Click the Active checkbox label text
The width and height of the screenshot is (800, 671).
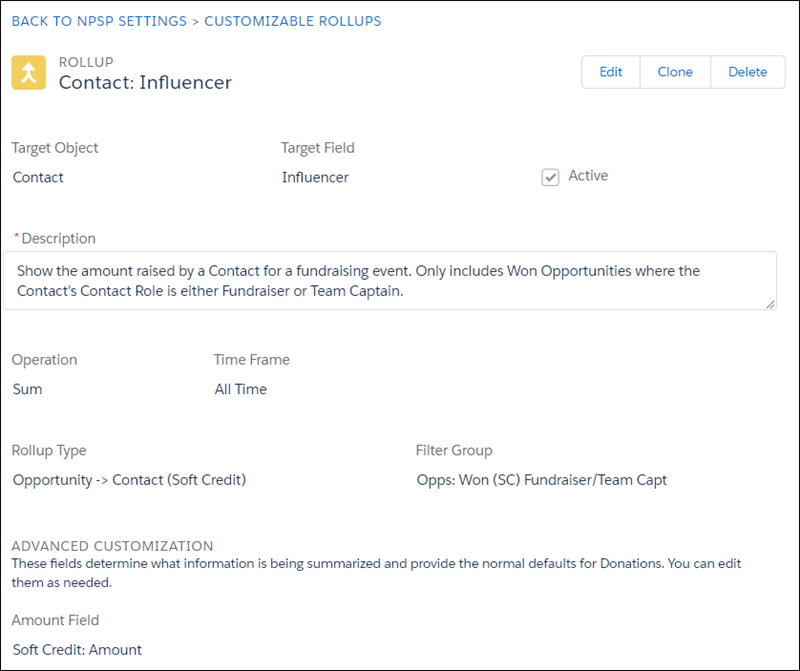[588, 176]
